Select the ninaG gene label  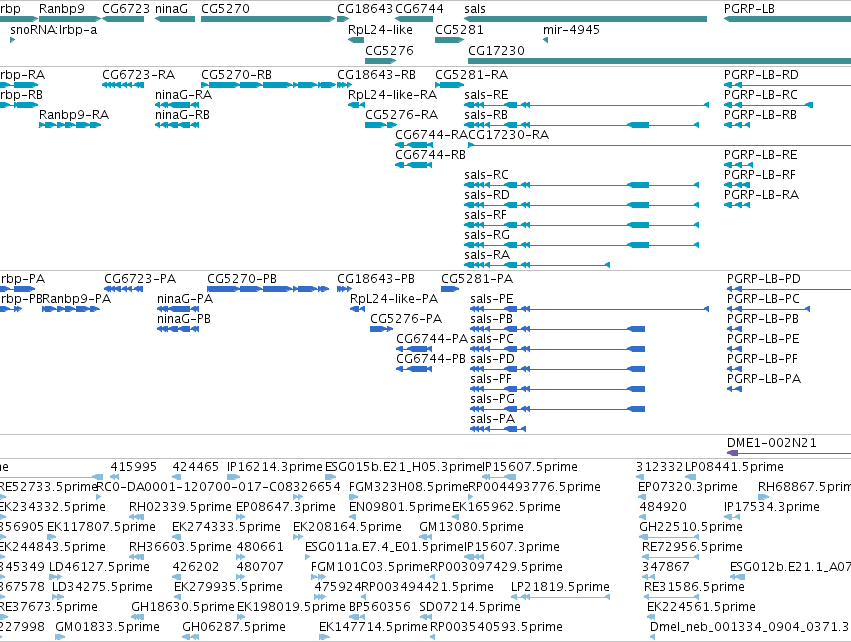pyautogui.click(x=172, y=9)
